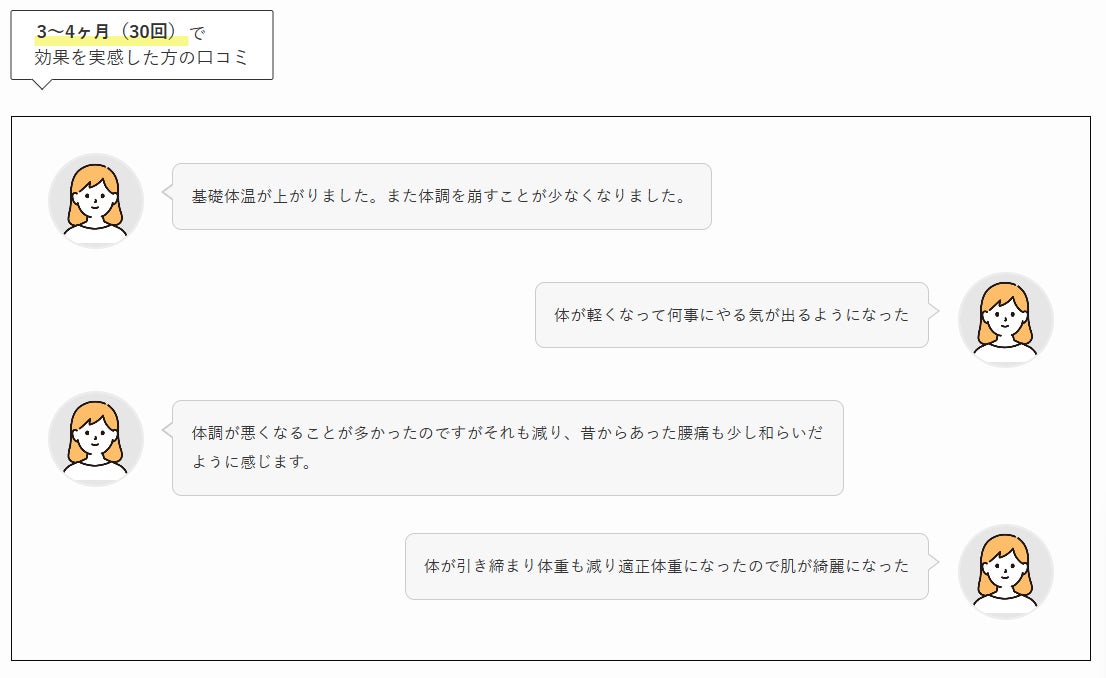Click the tail arrow of 体調が悪くなる bubble
The image size is (1106, 678).
[x=167, y=432]
